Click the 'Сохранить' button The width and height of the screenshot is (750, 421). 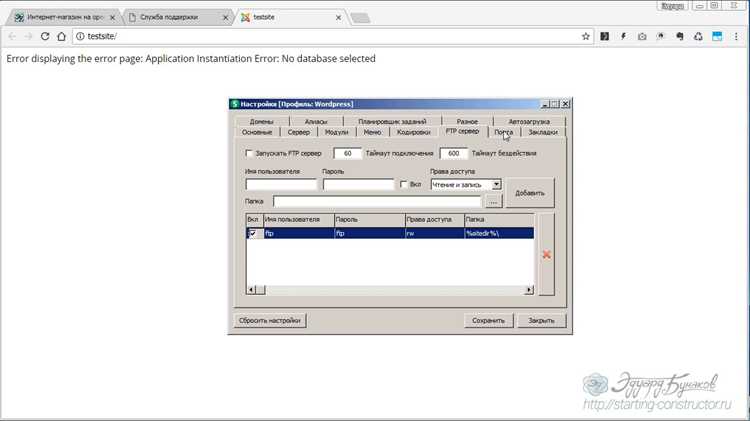[488, 321]
